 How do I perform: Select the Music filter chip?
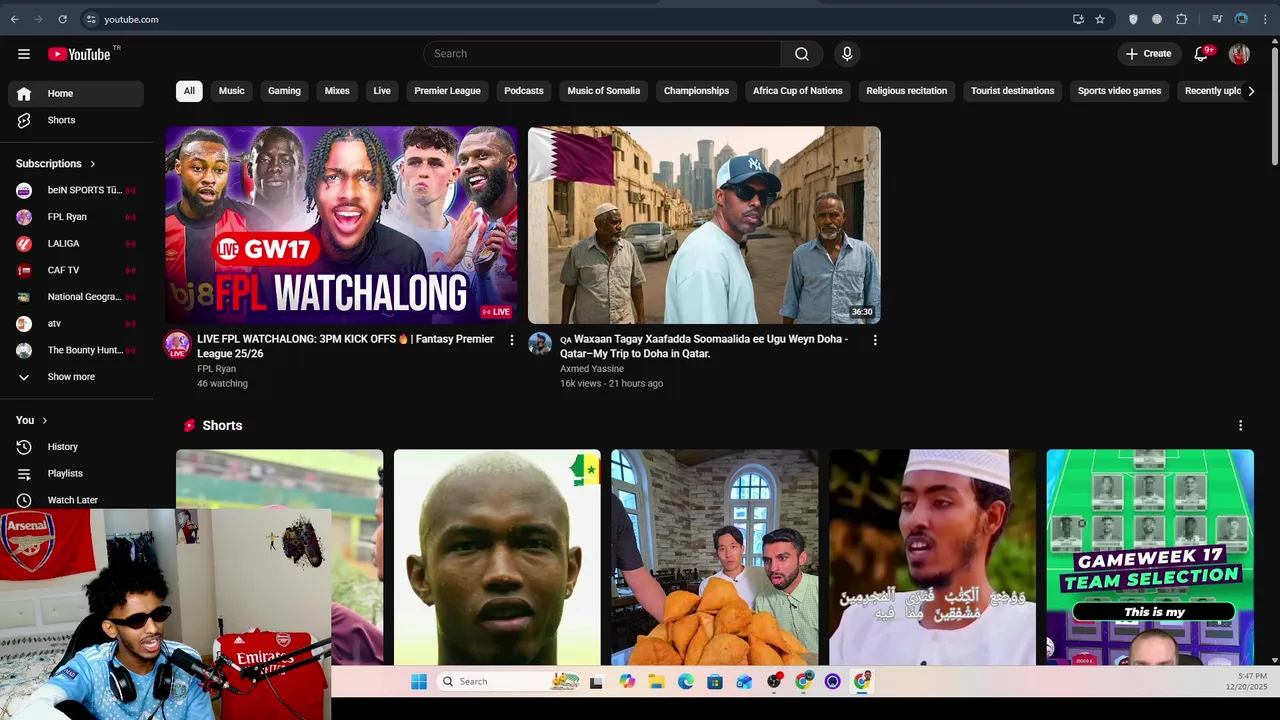pos(231,91)
